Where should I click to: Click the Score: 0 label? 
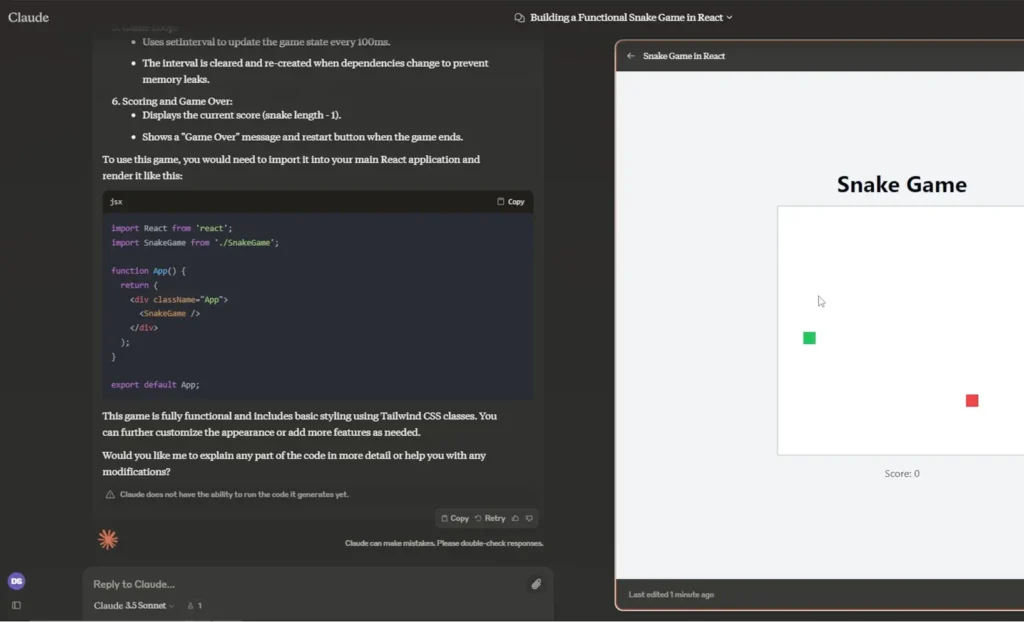902,474
